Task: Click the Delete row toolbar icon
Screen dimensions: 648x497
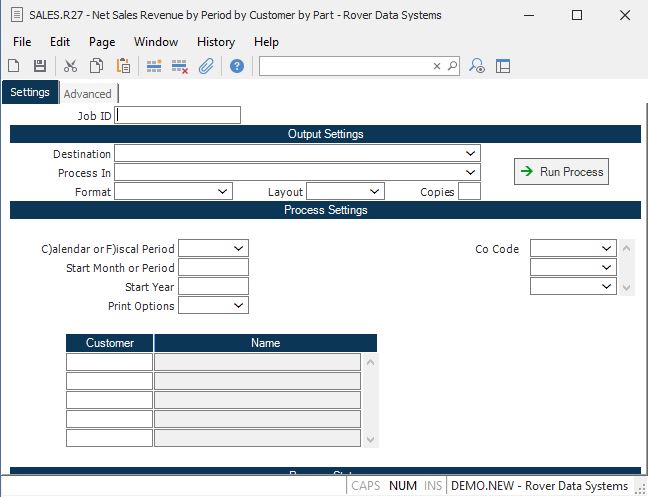Action: [180, 66]
